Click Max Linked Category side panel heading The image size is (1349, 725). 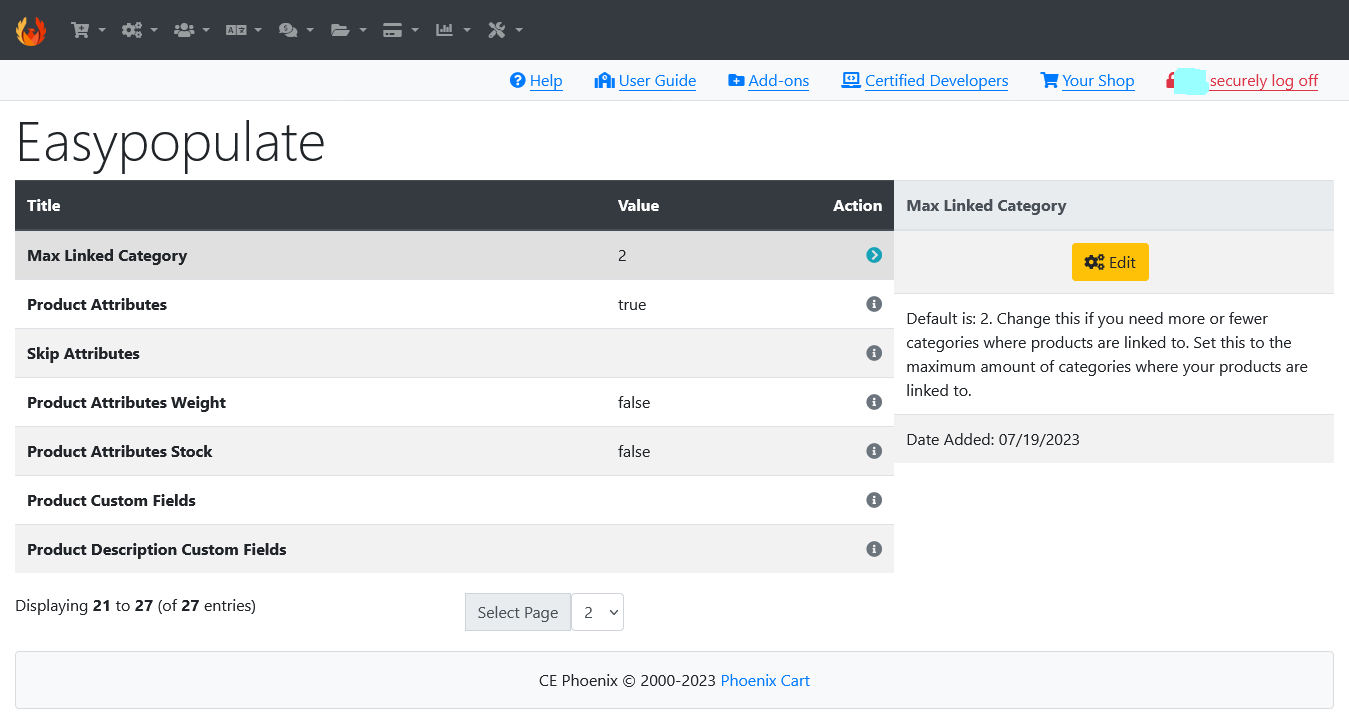986,205
